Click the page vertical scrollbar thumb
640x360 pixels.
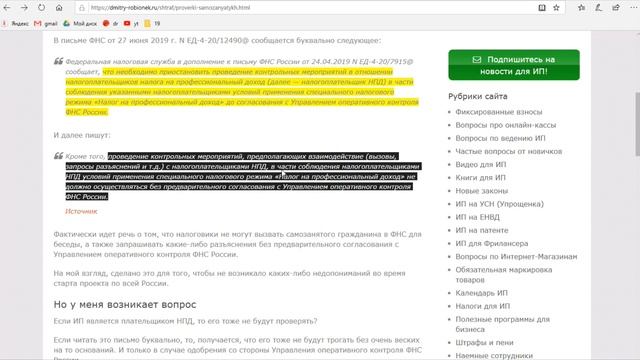[x=637, y=124]
